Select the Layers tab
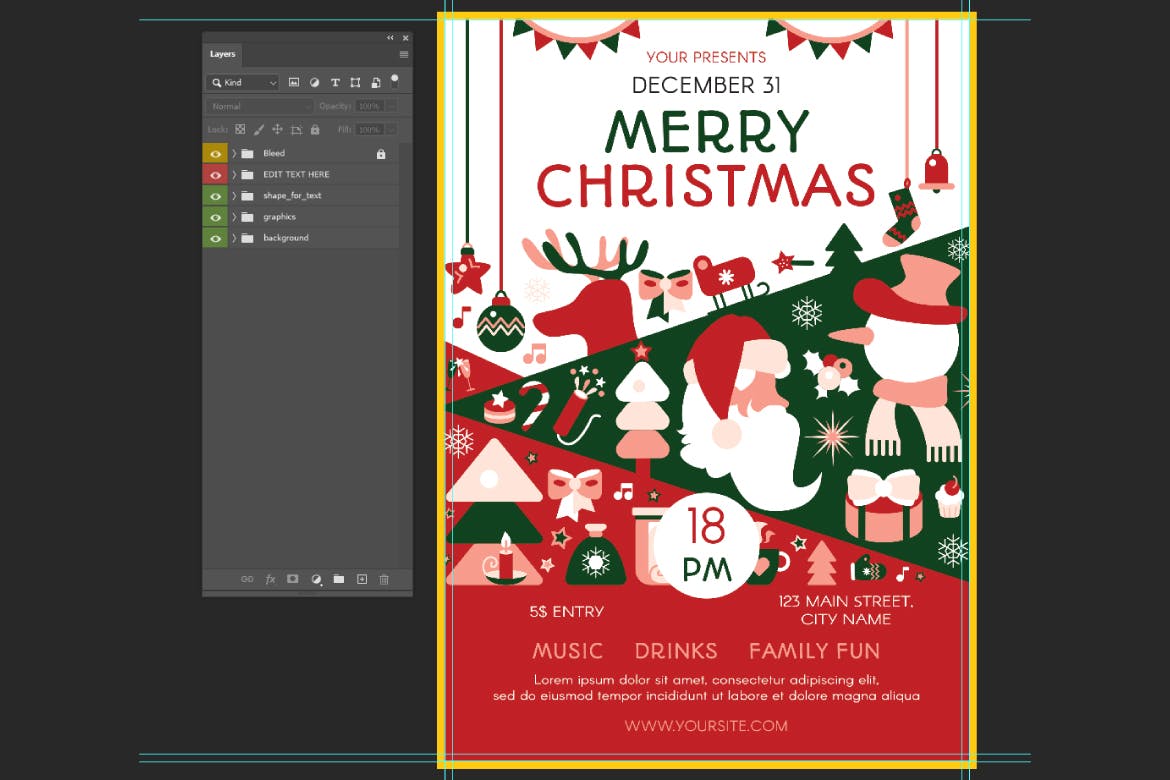The width and height of the screenshot is (1170, 780). 222,54
